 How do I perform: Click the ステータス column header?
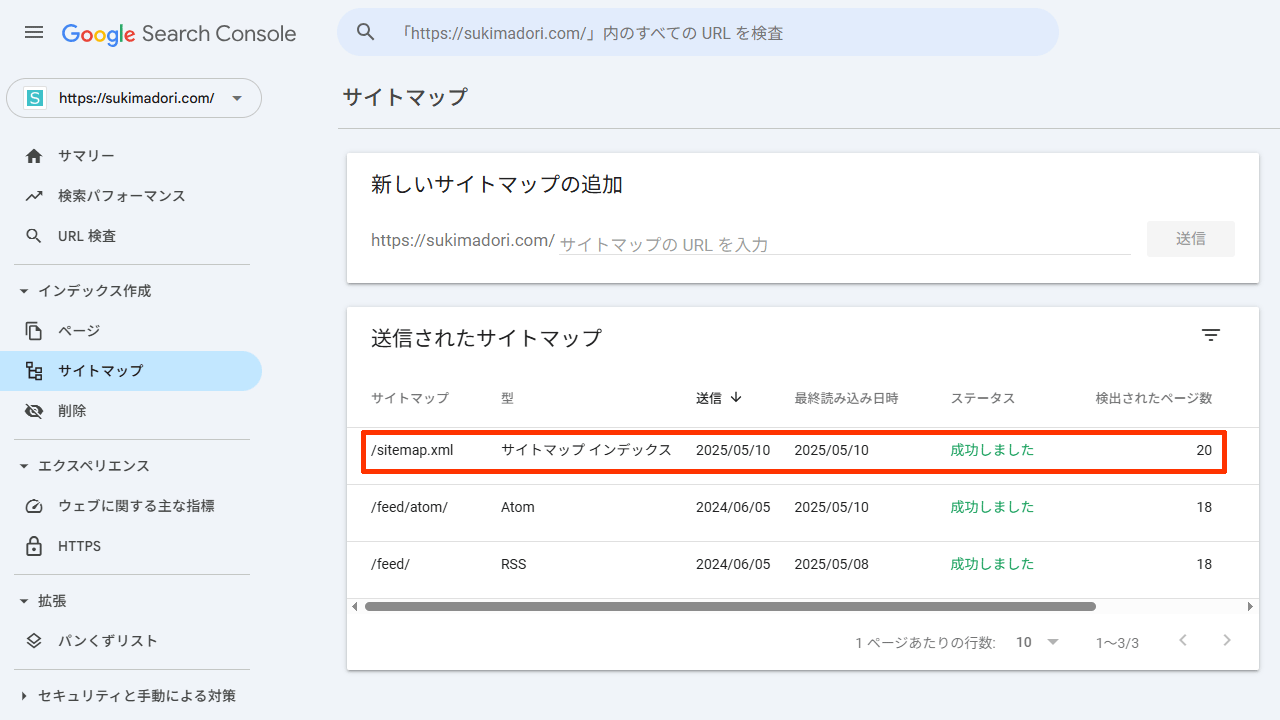(982, 398)
